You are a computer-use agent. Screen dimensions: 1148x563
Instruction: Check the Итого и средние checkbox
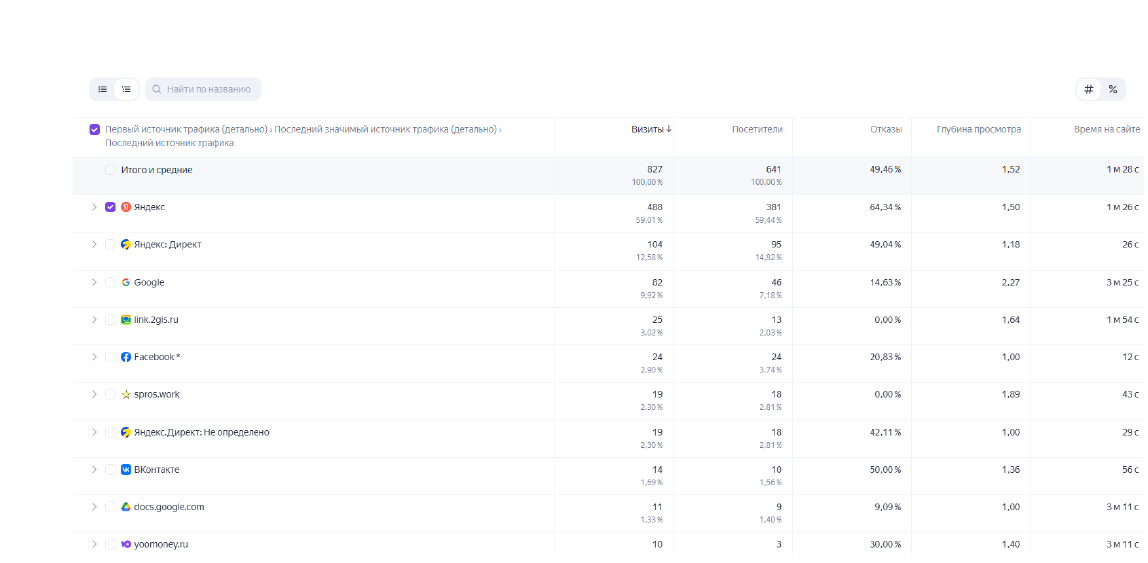(110, 170)
